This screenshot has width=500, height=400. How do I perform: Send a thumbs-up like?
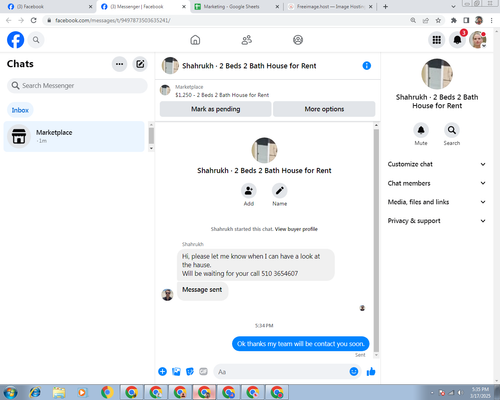click(371, 371)
